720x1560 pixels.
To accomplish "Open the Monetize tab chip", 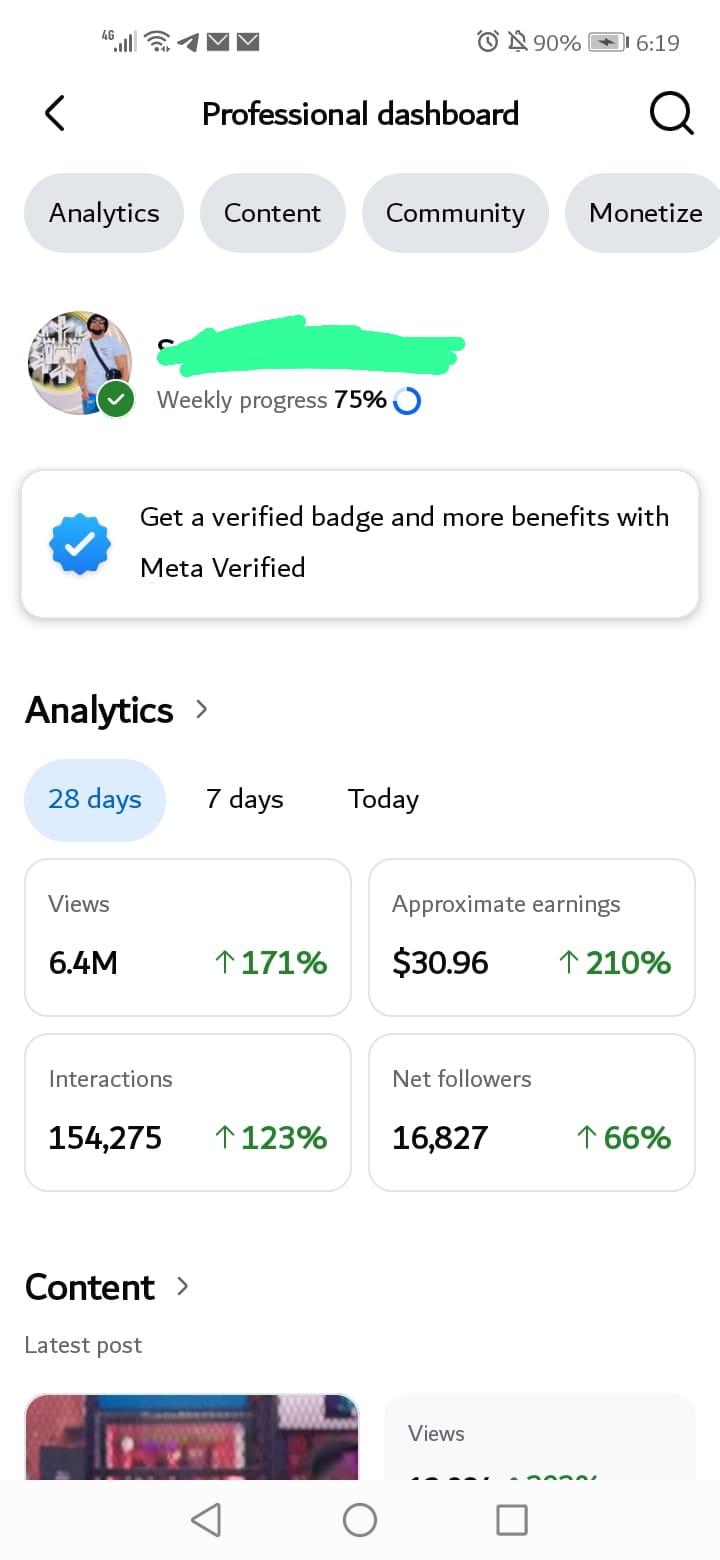I will click(643, 213).
